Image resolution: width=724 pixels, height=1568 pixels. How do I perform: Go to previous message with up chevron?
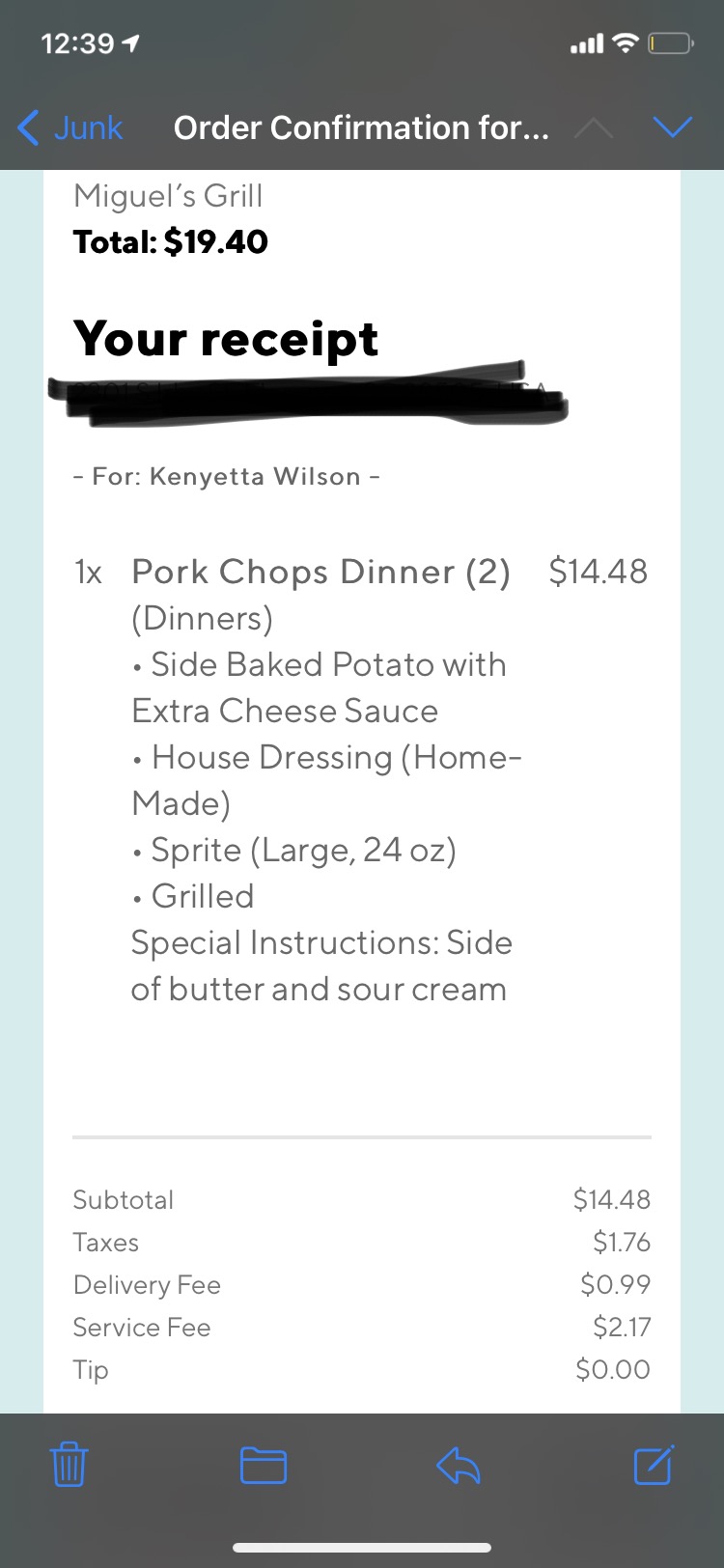(x=594, y=127)
